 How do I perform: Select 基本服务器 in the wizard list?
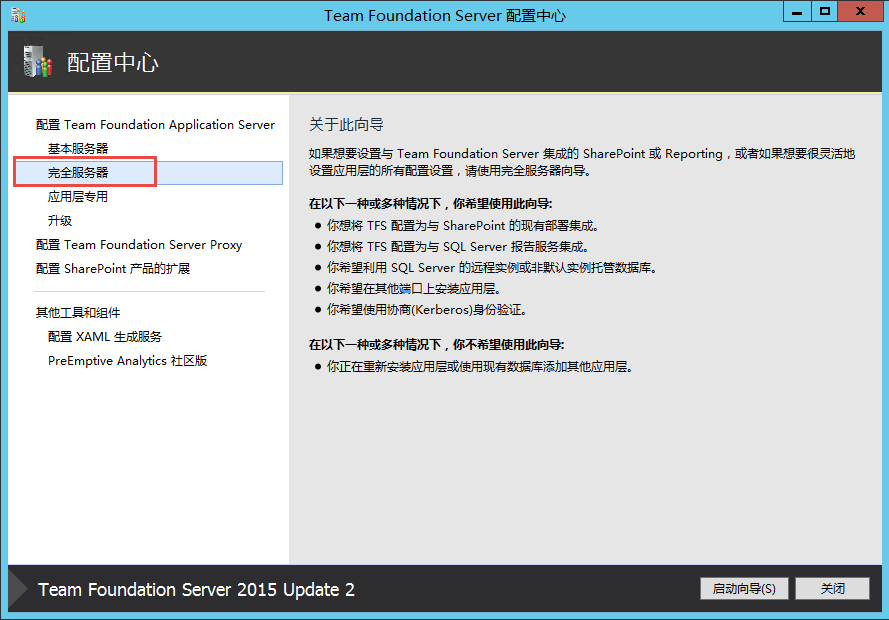coord(78,148)
